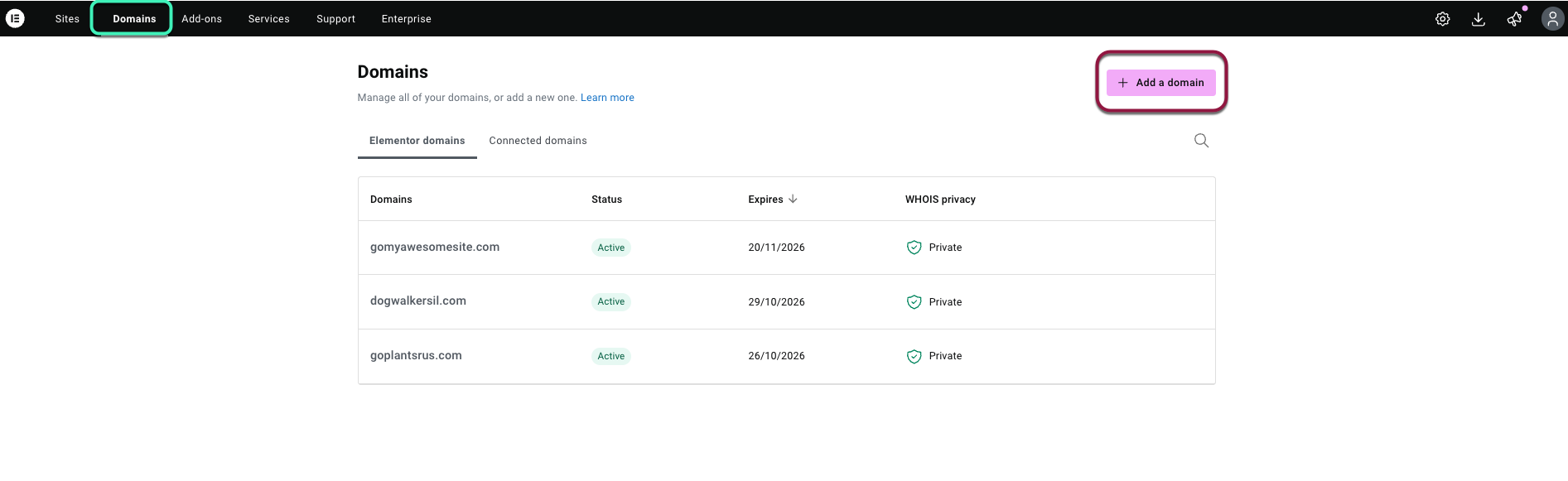
Task: Open the settings gear icon
Action: click(1442, 19)
